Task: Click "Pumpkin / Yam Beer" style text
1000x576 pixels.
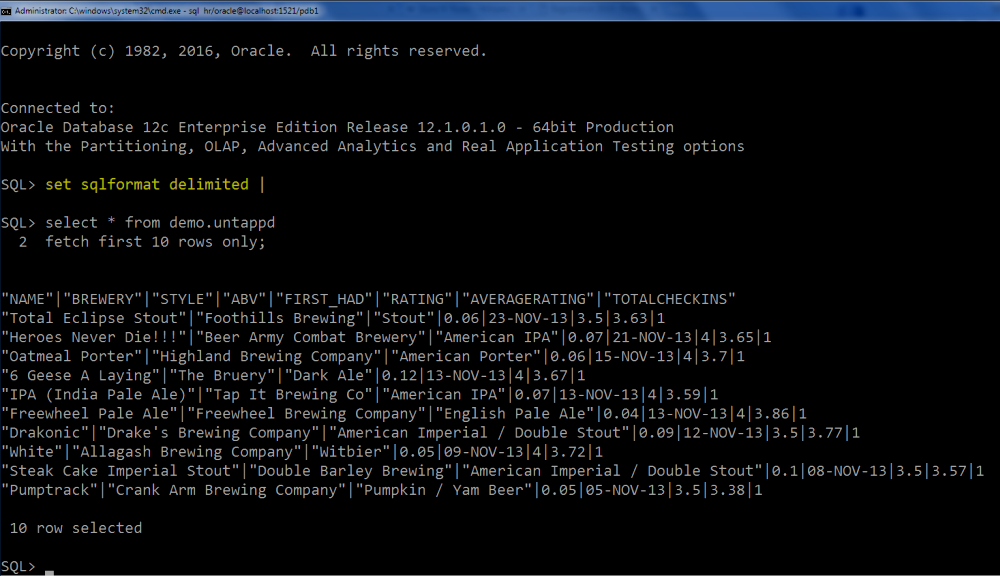Action: 444,491
